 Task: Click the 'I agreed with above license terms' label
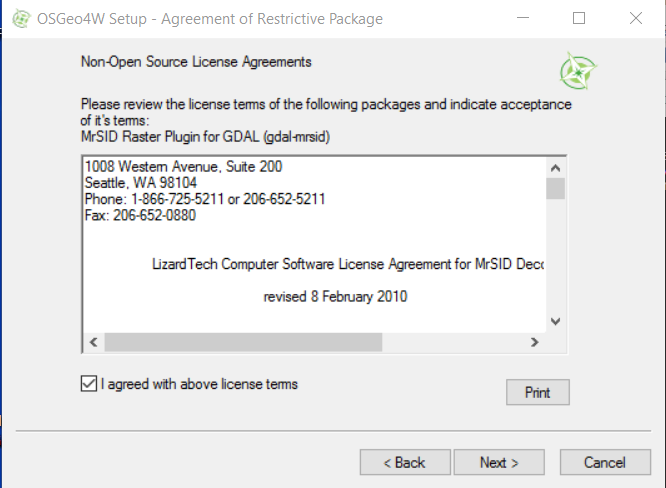point(199,384)
